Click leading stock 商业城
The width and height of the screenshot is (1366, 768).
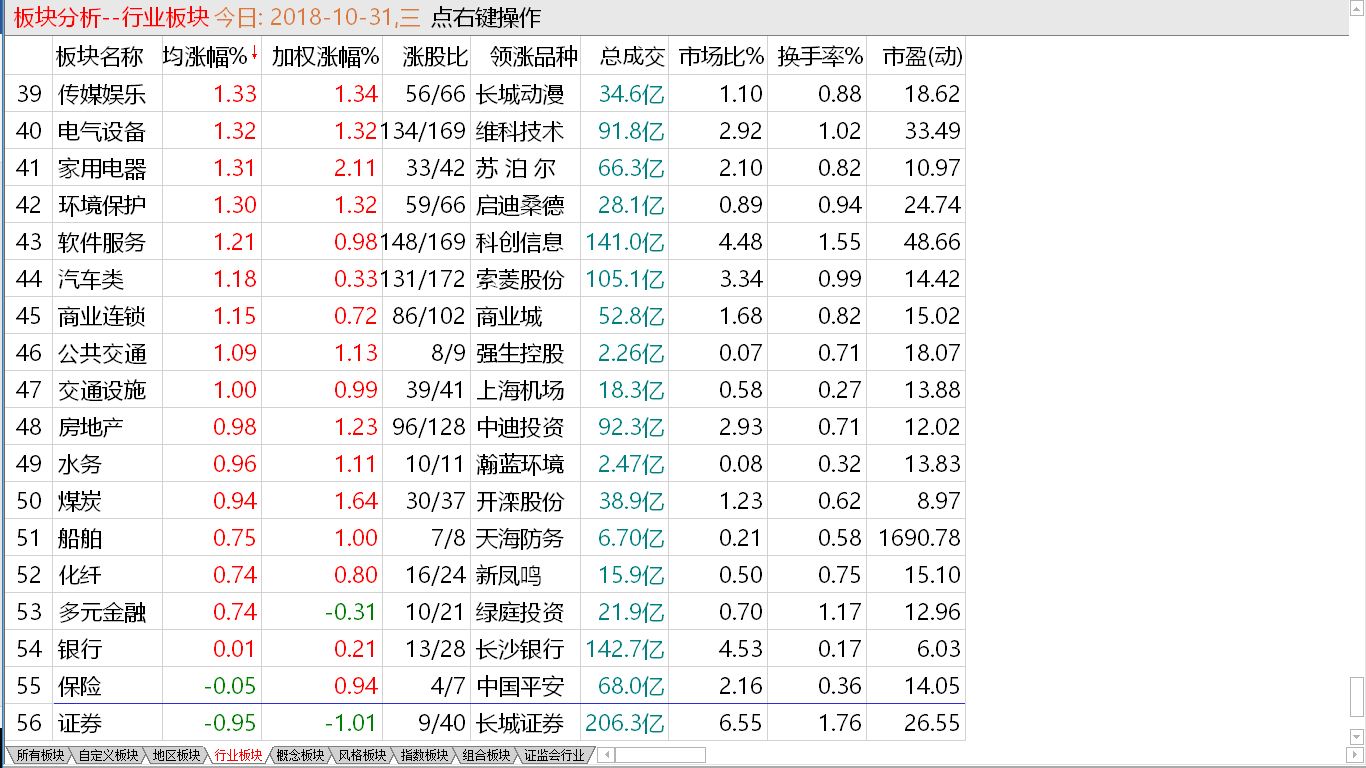pos(509,316)
